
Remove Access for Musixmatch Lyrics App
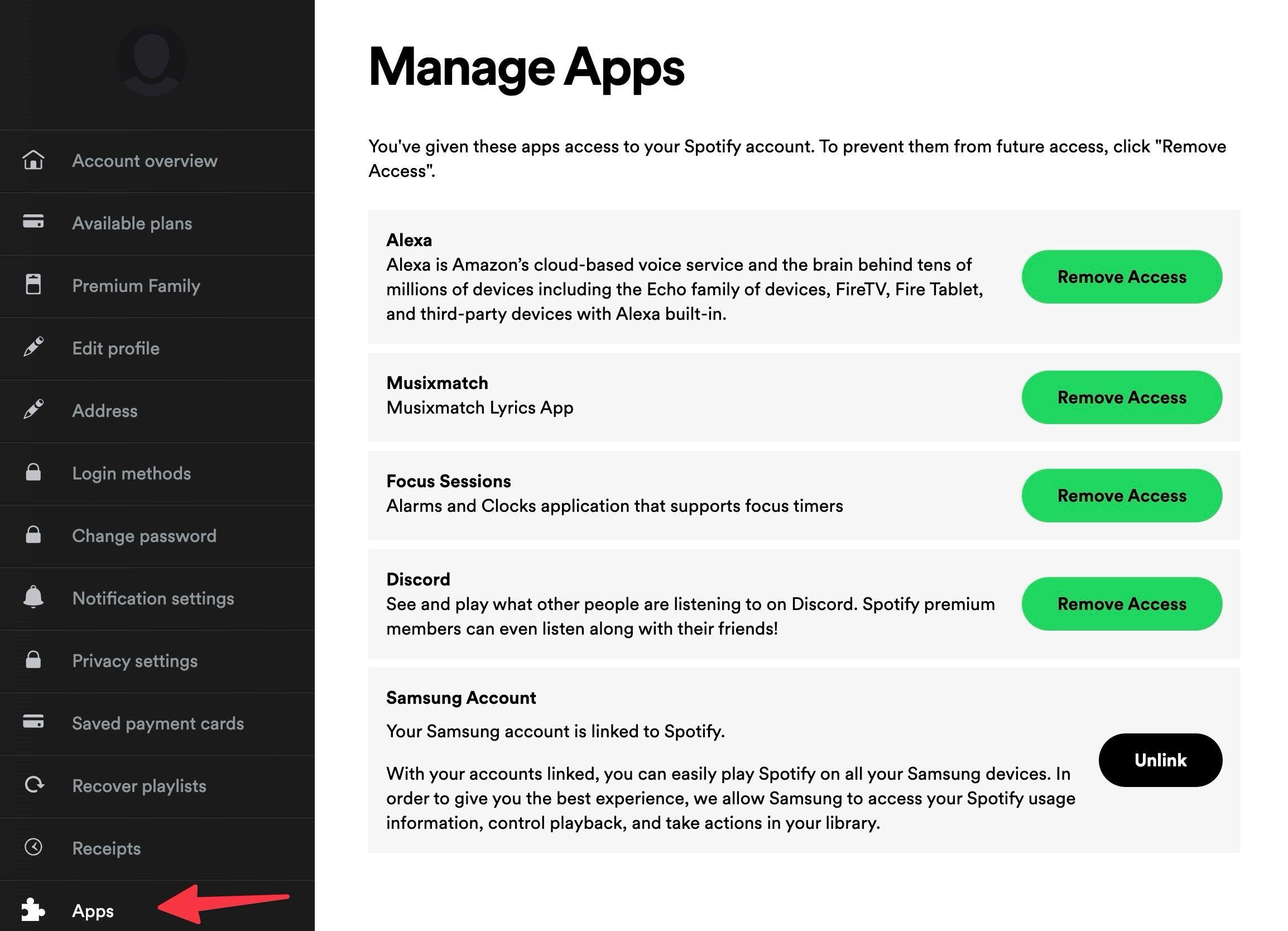(x=1122, y=396)
